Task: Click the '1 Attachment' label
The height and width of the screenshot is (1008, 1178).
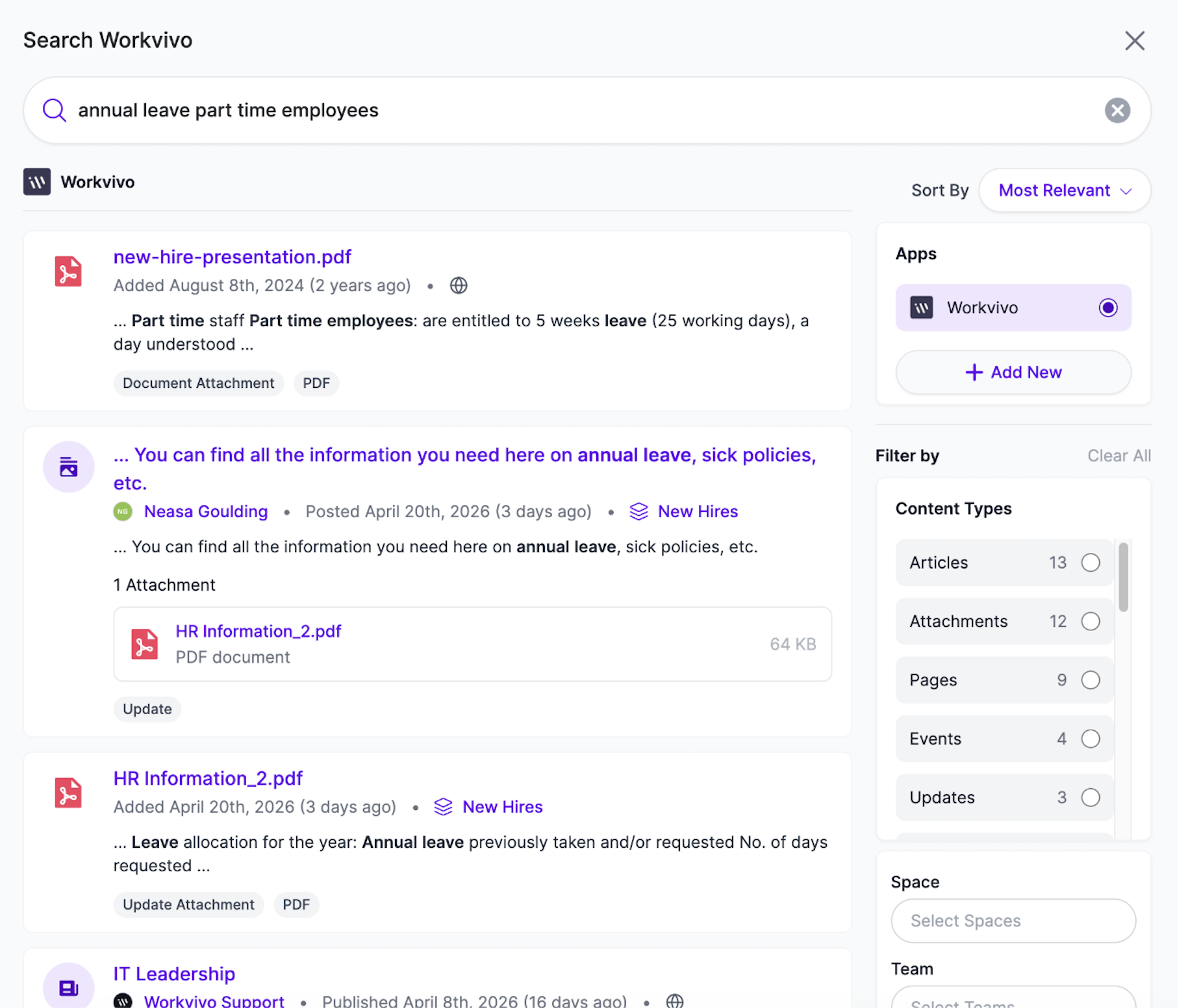Action: (x=164, y=585)
